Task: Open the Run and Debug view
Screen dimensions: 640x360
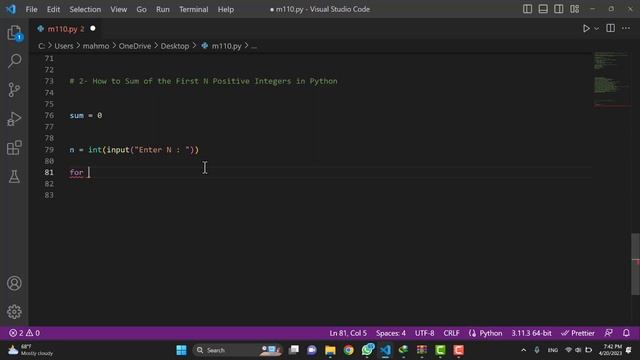Action: [14, 119]
